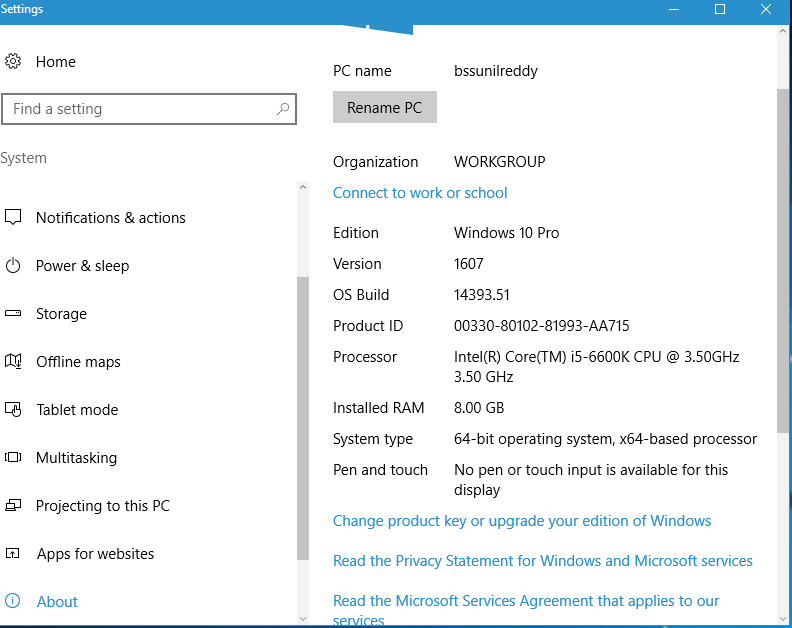The image size is (792, 628).
Task: Select edition text Windows 10 Pro
Action: (x=506, y=233)
